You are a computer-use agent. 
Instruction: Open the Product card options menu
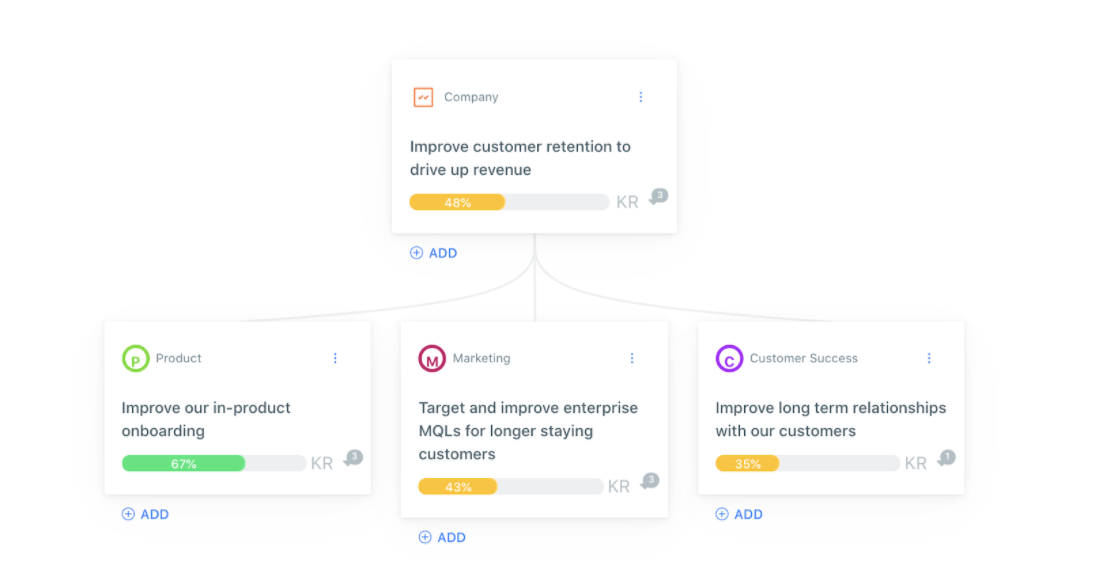coord(335,359)
